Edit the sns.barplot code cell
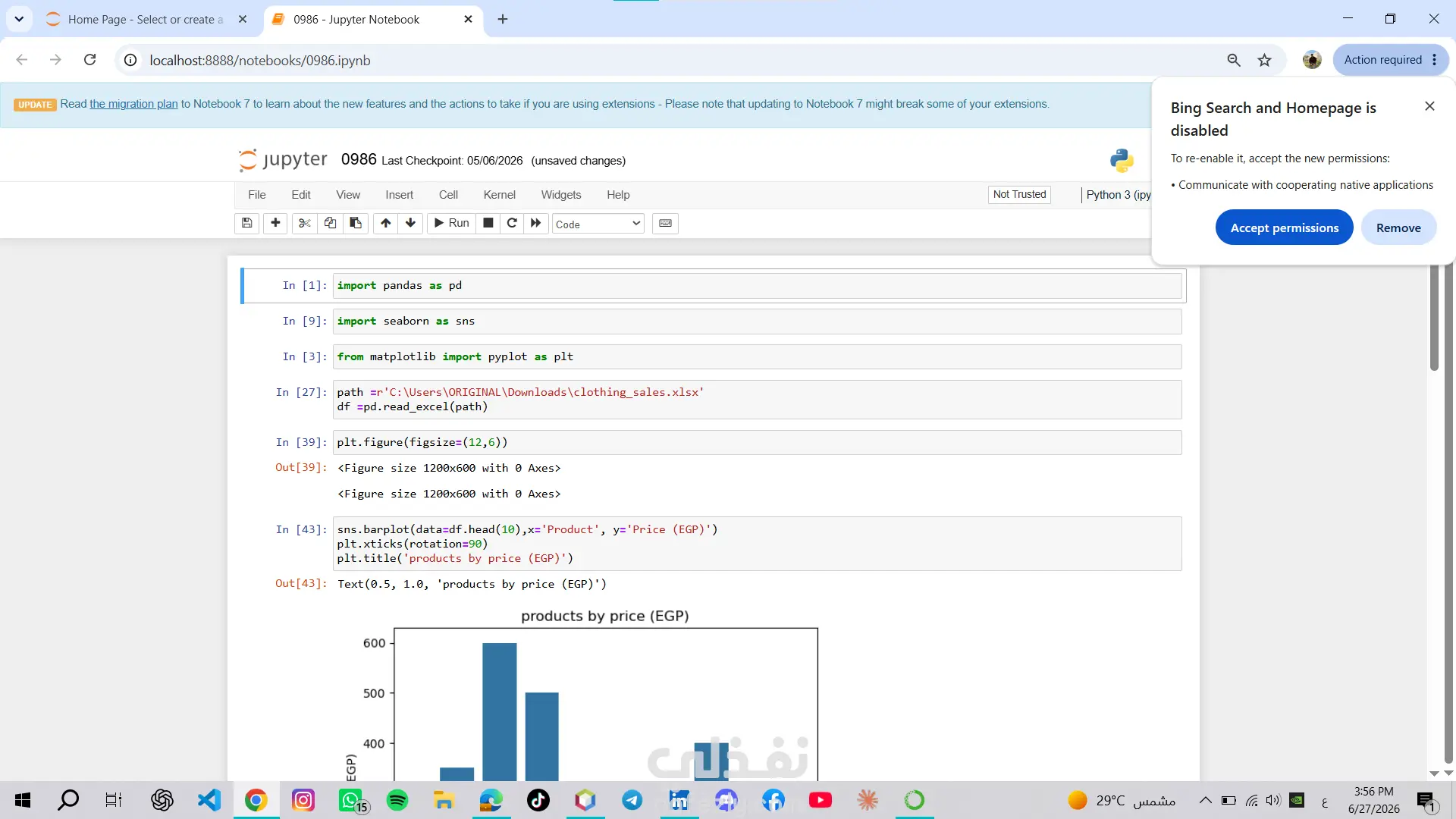 757,544
